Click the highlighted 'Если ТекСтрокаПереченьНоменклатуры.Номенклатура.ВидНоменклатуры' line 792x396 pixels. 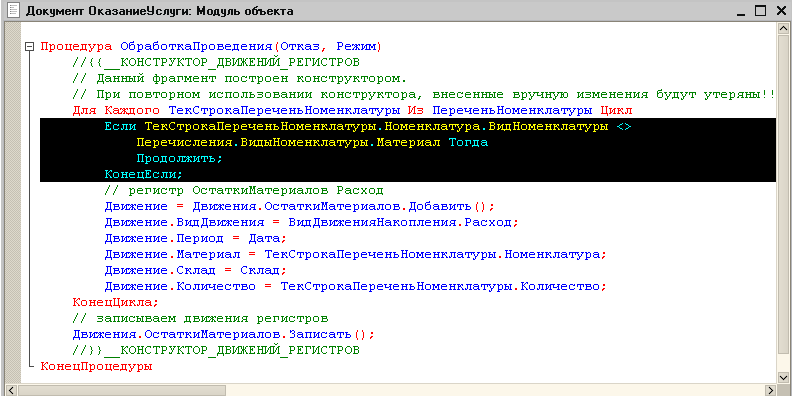[368, 127]
